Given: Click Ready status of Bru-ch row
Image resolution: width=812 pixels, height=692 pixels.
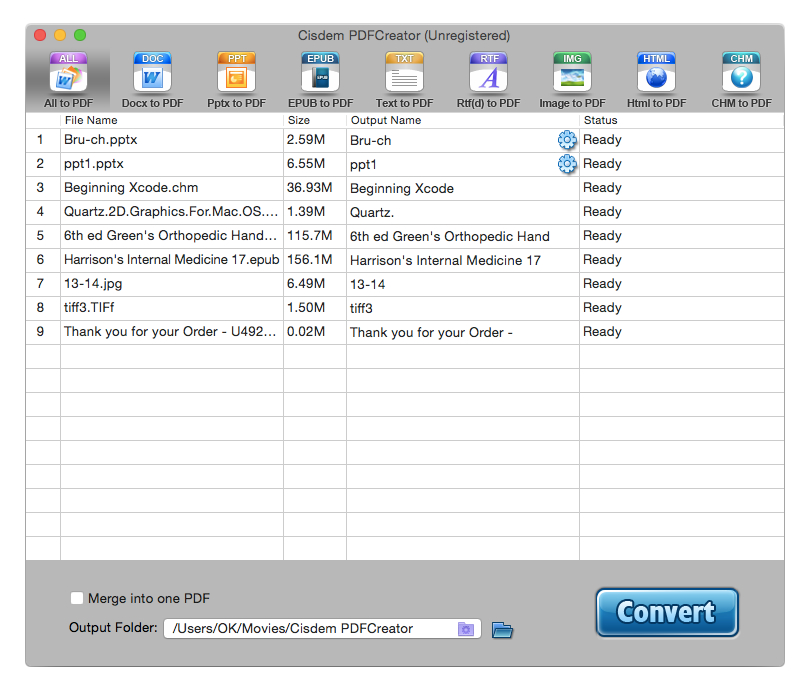Looking at the screenshot, I should click(602, 140).
